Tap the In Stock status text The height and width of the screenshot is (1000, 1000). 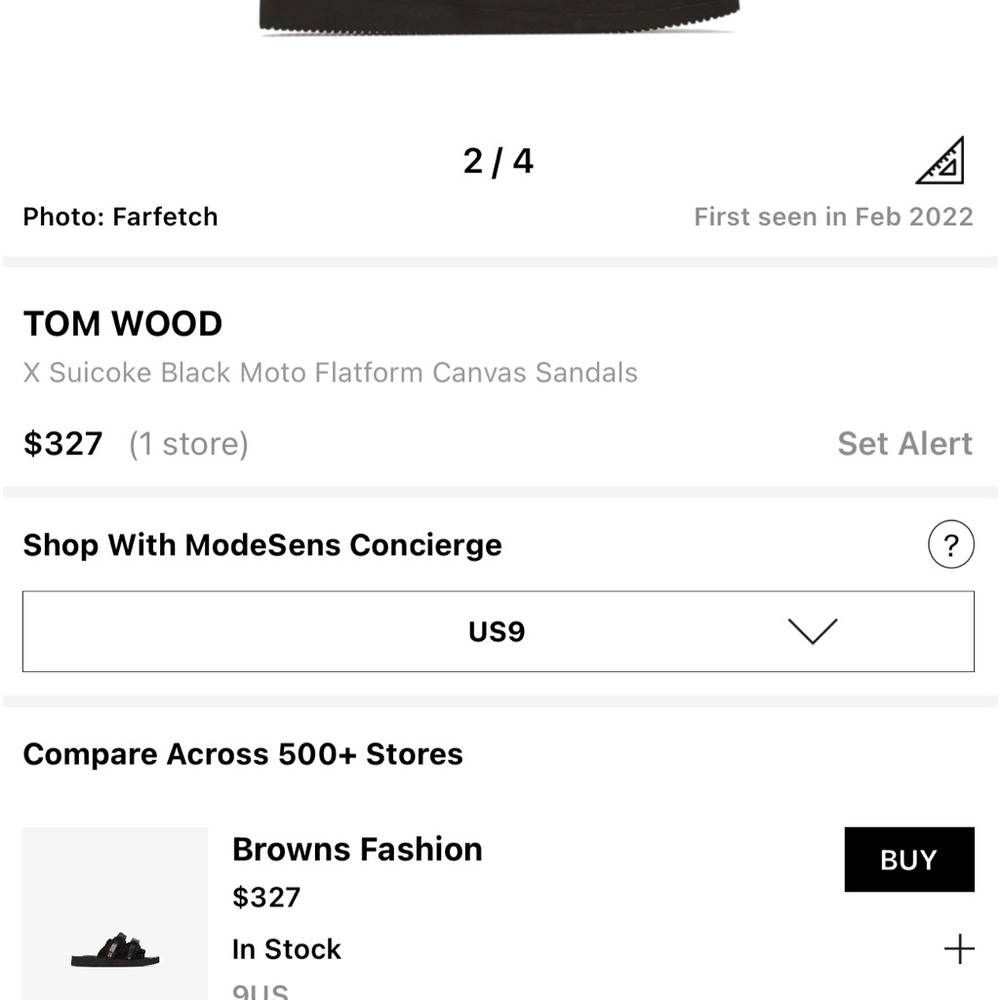point(287,949)
